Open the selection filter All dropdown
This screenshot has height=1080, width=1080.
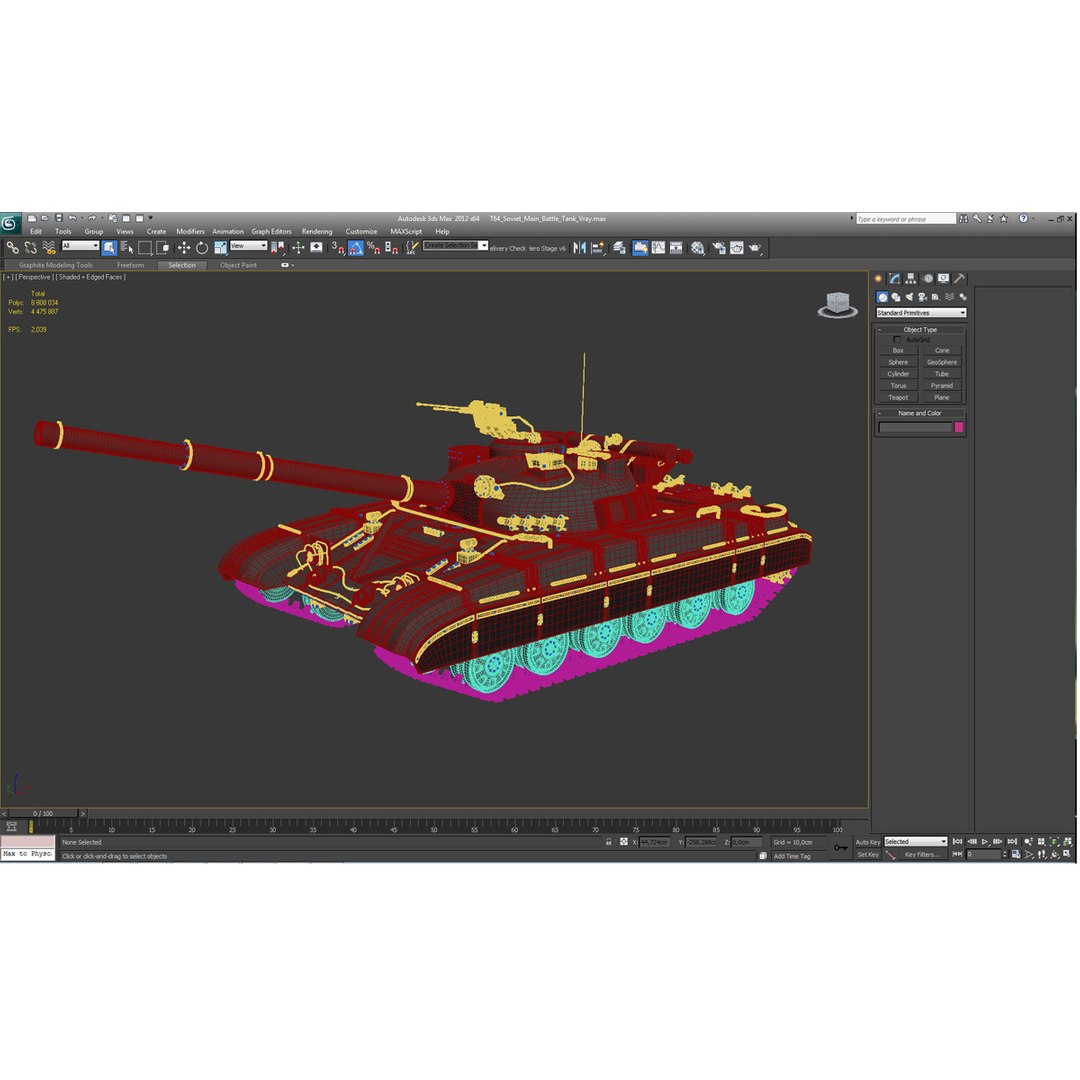(81, 246)
